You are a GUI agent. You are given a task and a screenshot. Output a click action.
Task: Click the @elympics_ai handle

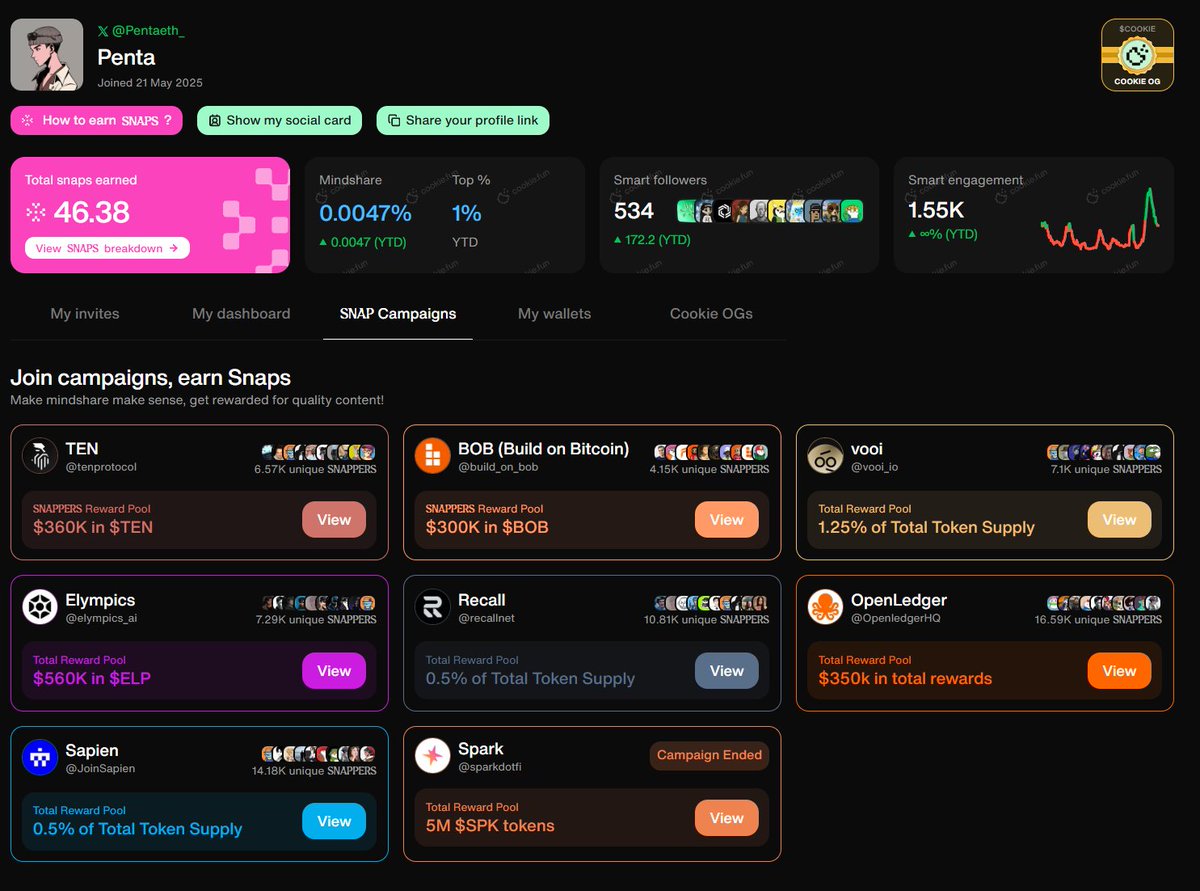coord(101,618)
